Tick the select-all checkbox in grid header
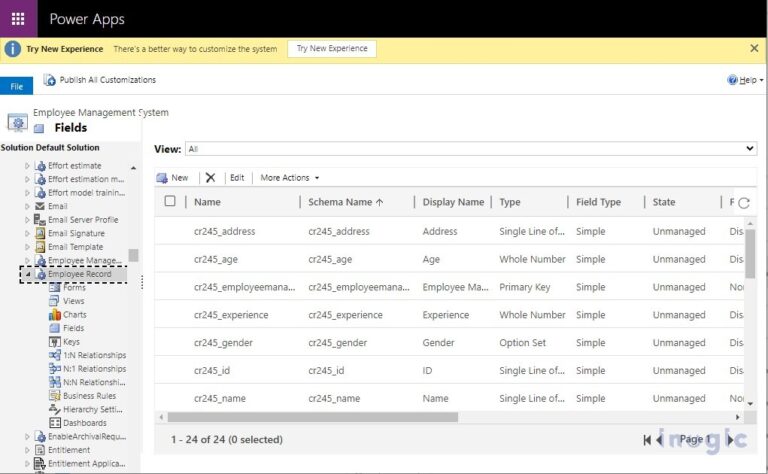 (170, 201)
